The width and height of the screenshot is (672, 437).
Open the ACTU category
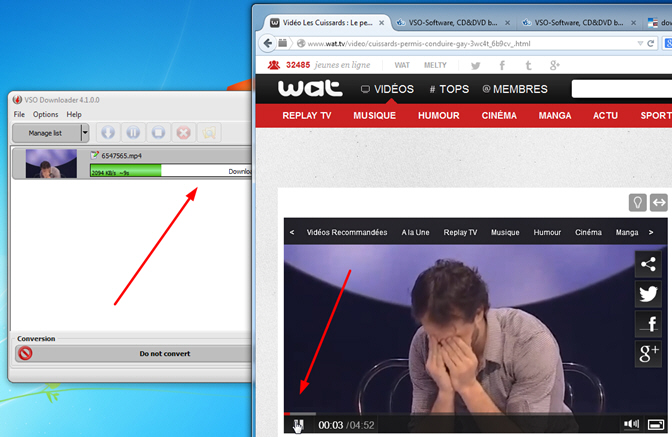click(x=605, y=115)
